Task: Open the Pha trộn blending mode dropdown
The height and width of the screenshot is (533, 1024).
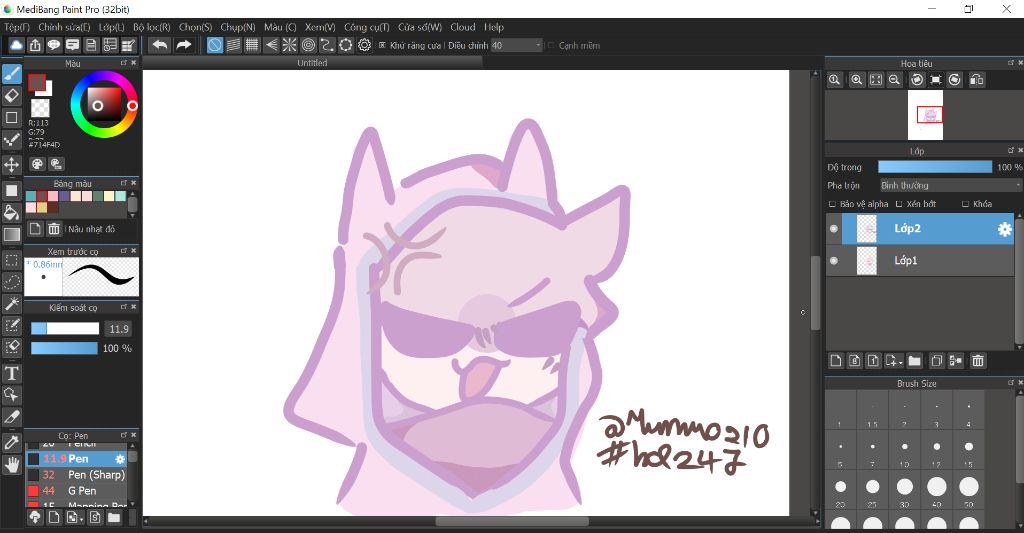Action: (x=950, y=186)
